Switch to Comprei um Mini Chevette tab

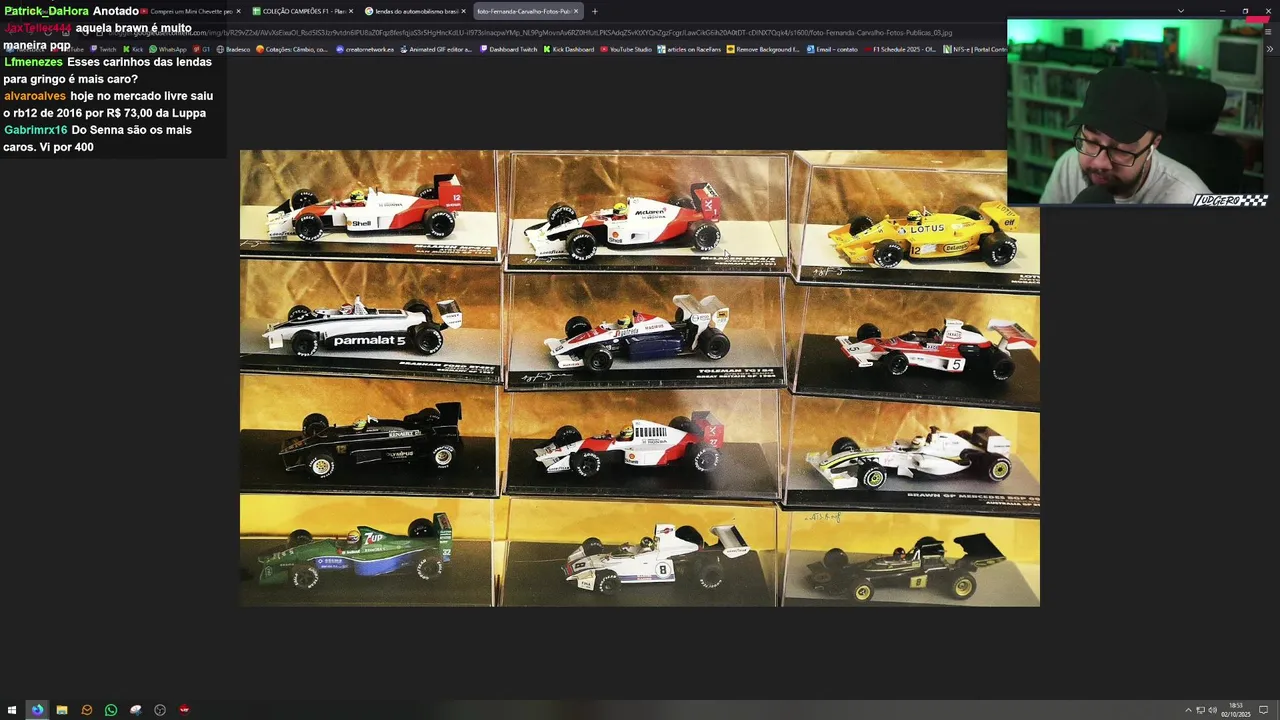point(190,11)
